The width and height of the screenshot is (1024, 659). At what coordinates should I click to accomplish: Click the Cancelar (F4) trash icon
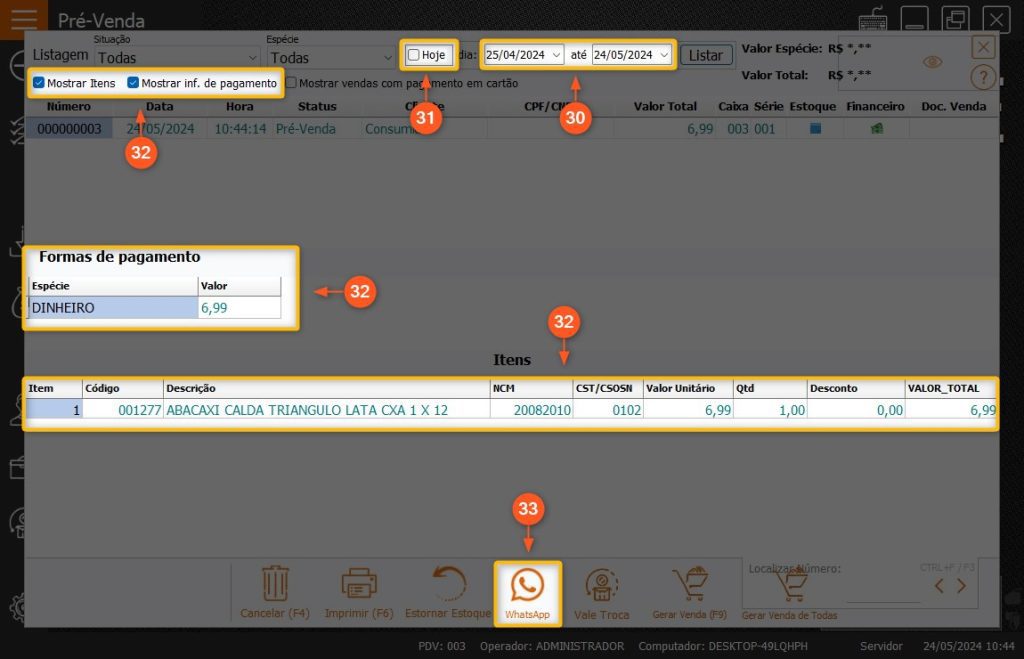tap(275, 584)
